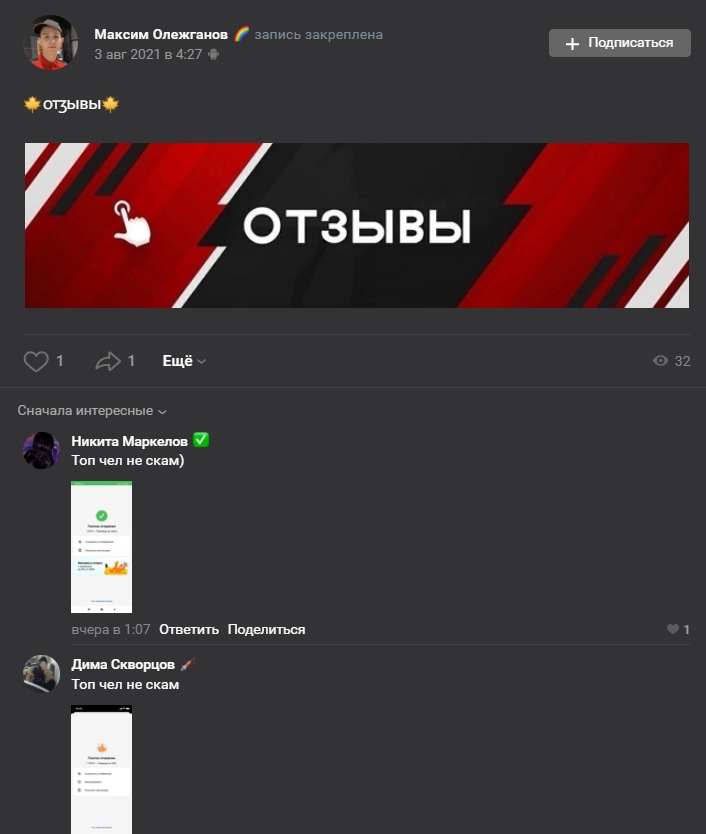Share the post using the arrow icon

[x=108, y=361]
